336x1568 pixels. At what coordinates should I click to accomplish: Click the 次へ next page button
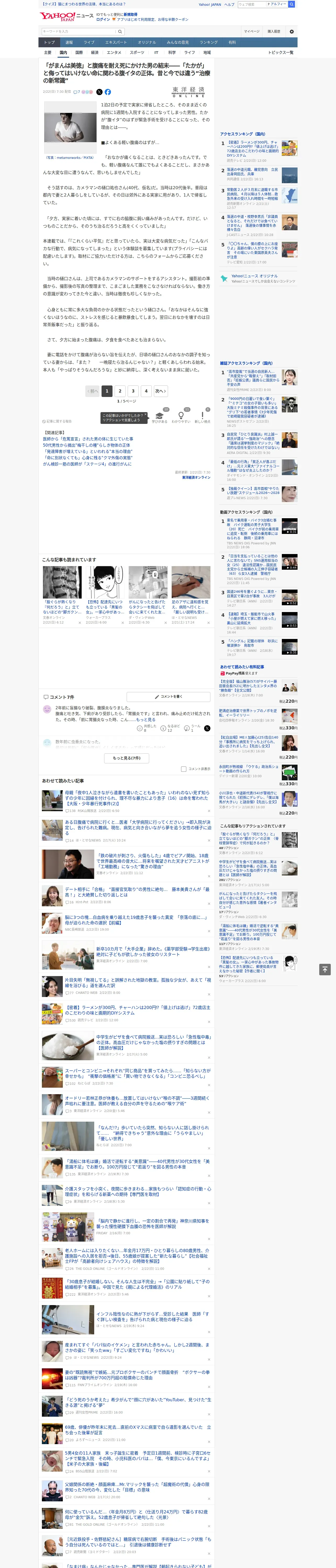point(160,391)
